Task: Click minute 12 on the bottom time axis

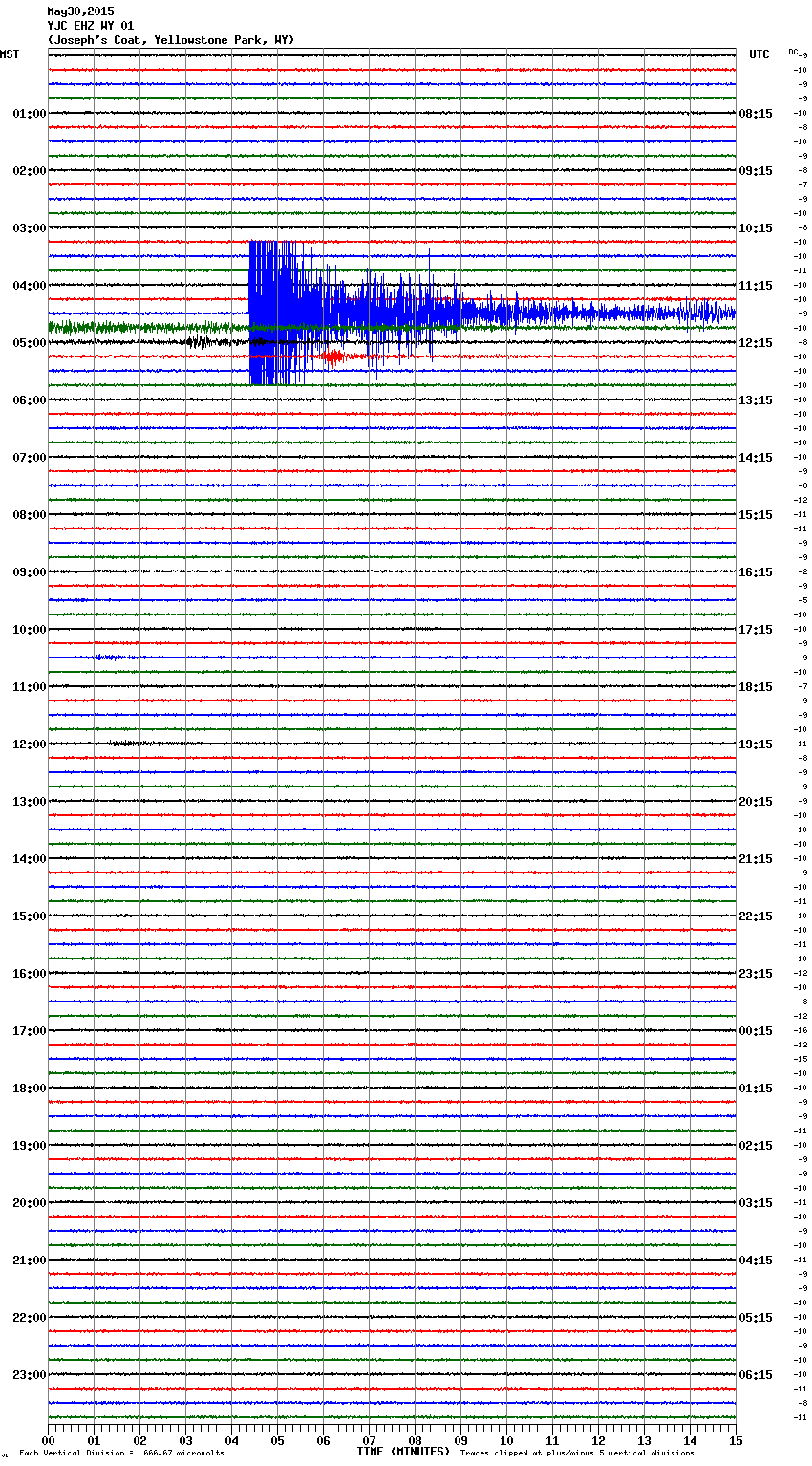Action: coord(598,1440)
